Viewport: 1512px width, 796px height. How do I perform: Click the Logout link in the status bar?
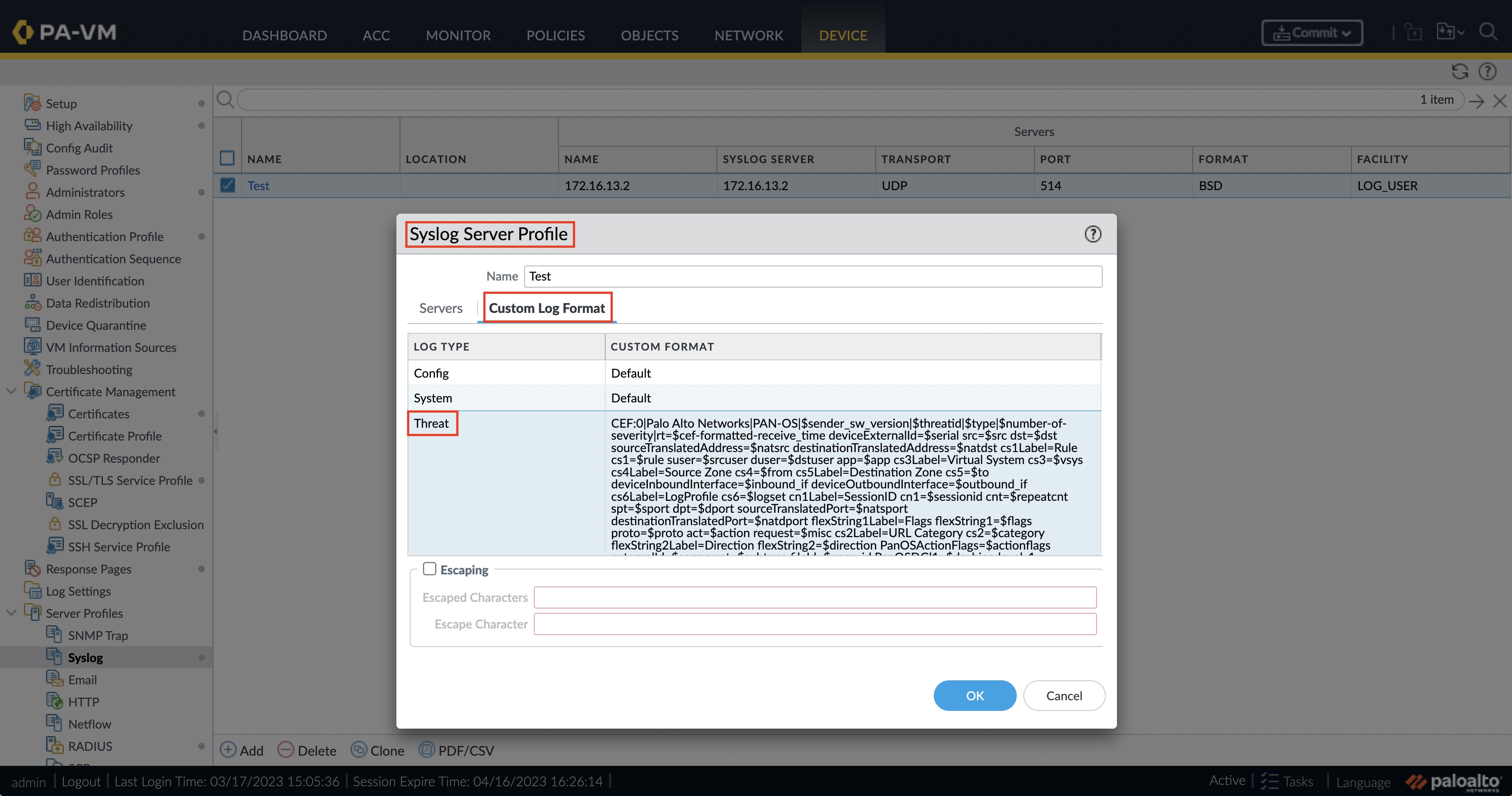point(81,781)
